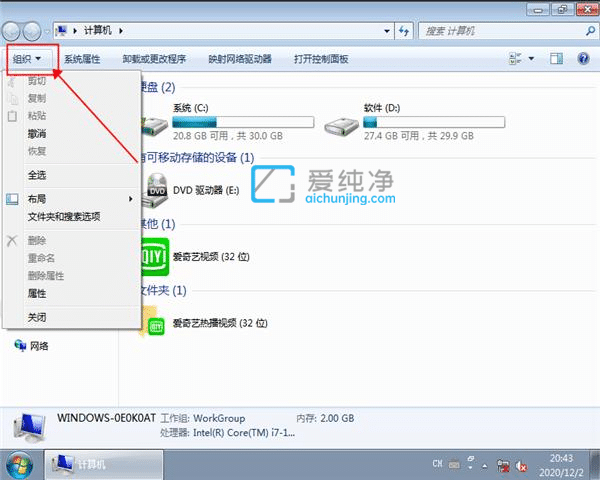The width and height of the screenshot is (600, 480).
Task: Expand the 布局 submenu arrow
Action: point(130,199)
